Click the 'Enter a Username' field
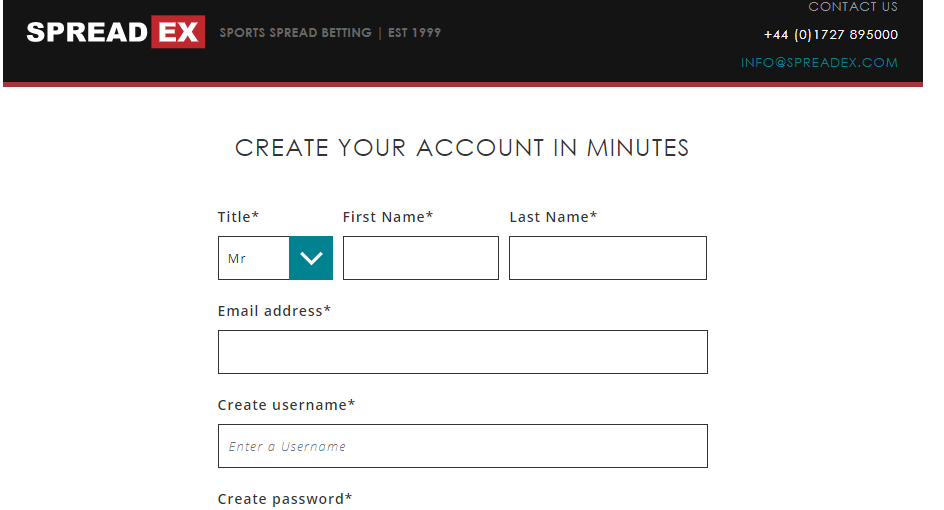This screenshot has width=944, height=510. 462,446
